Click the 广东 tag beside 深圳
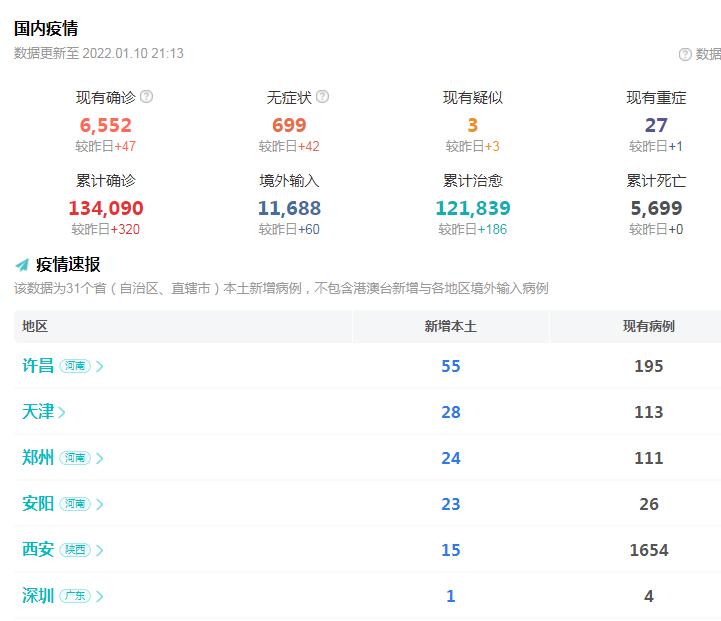 click(75, 596)
